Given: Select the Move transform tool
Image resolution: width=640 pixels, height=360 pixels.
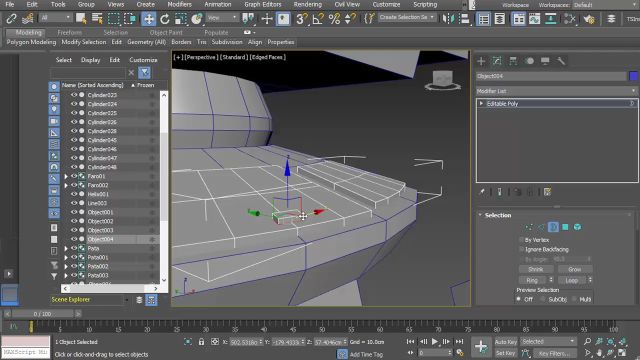Looking at the screenshot, I should pyautogui.click(x=149, y=19).
